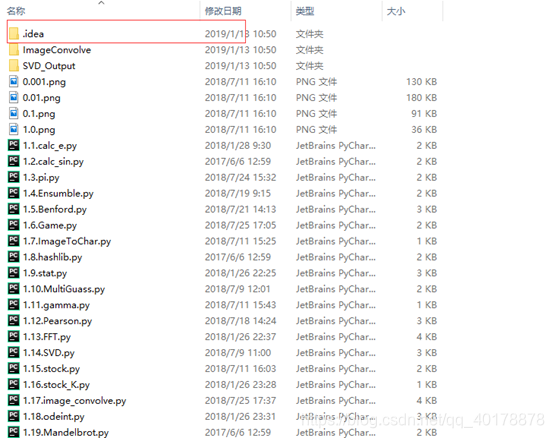Screen dimensions: 554x438
Task: Click the .idea folder icon
Action: click(14, 34)
